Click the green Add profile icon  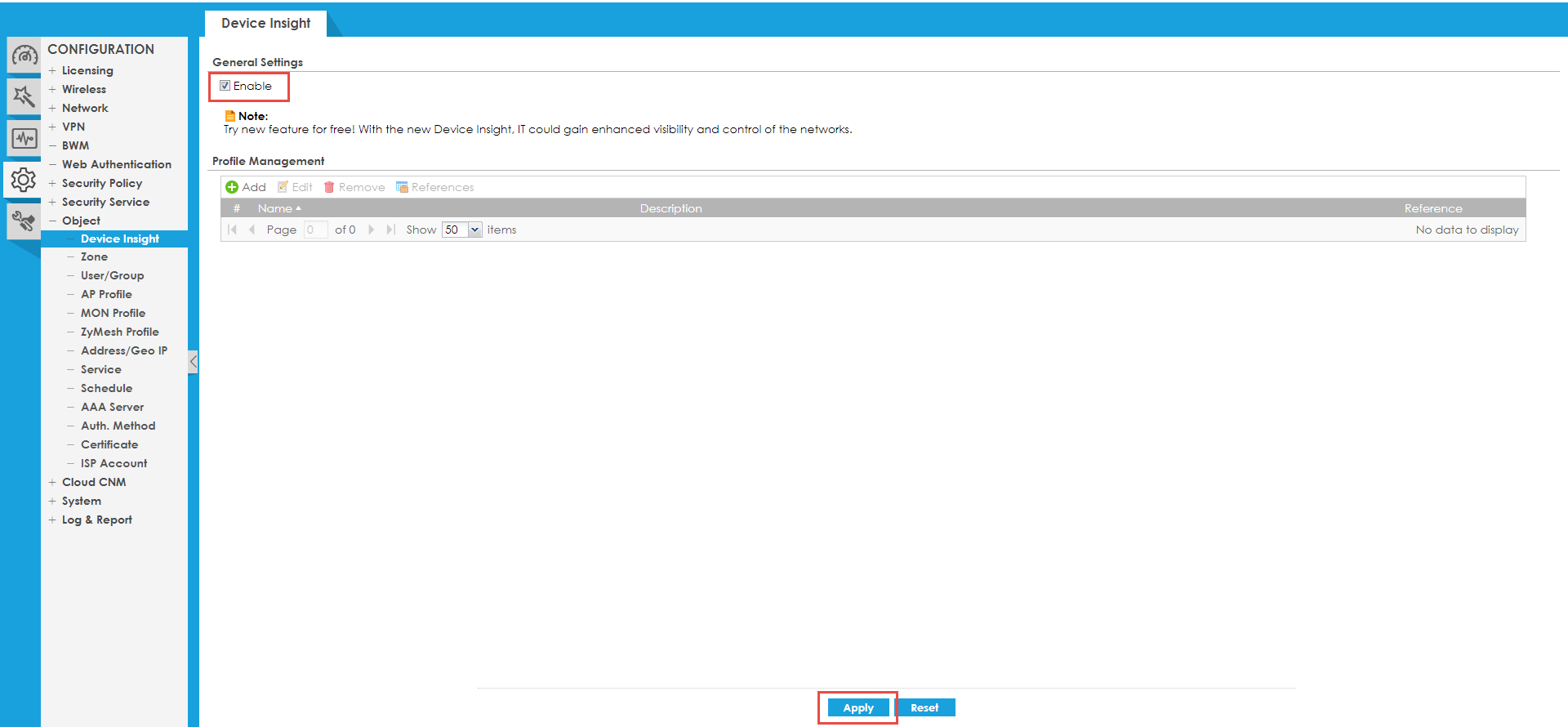(232, 187)
